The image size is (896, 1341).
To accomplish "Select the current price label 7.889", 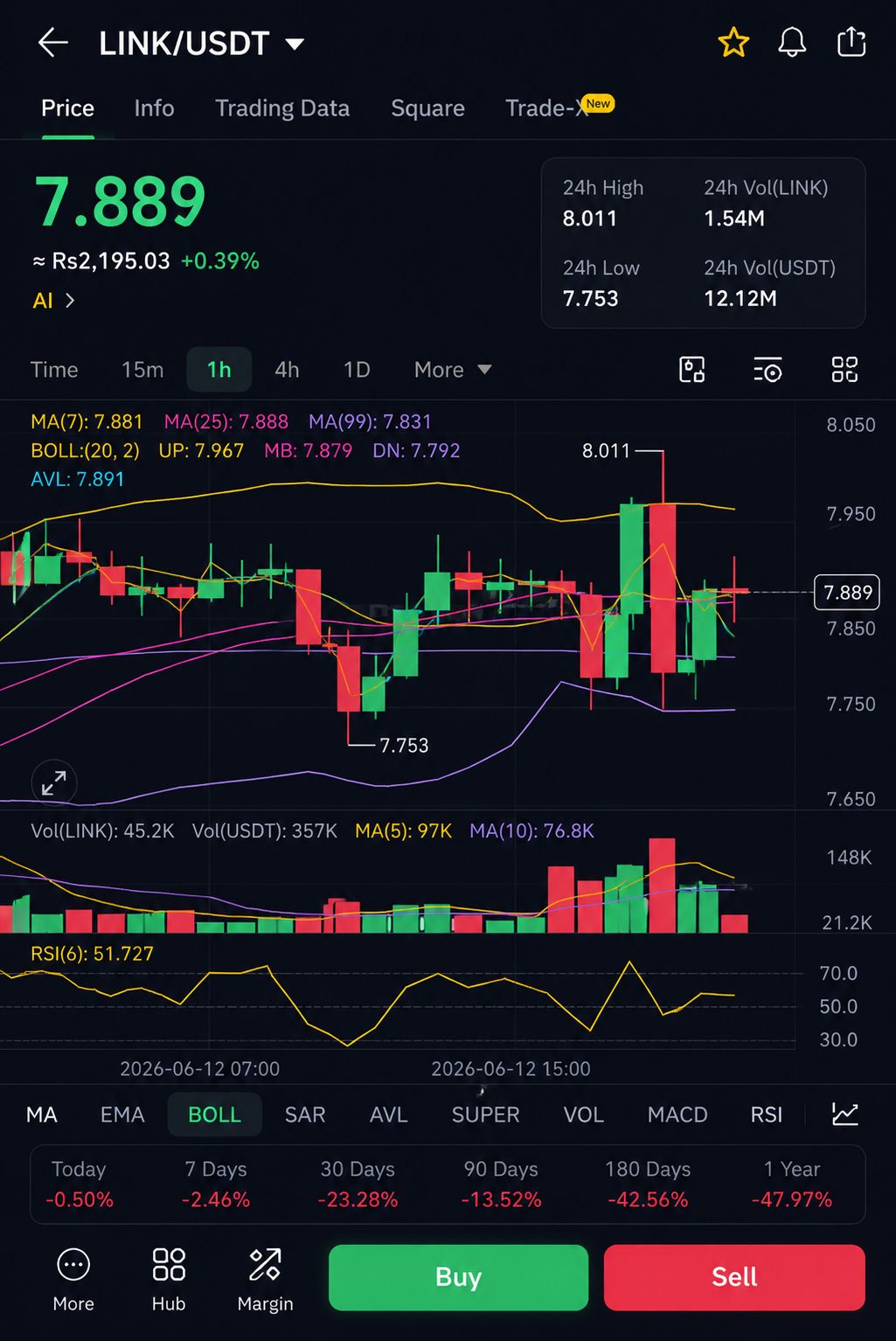I will [847, 593].
